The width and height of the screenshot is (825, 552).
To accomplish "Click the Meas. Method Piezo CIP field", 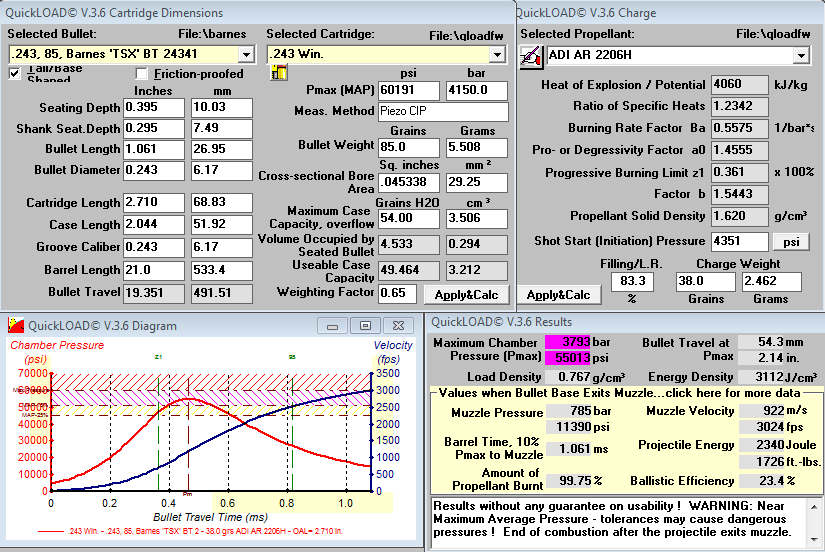I will [x=444, y=112].
